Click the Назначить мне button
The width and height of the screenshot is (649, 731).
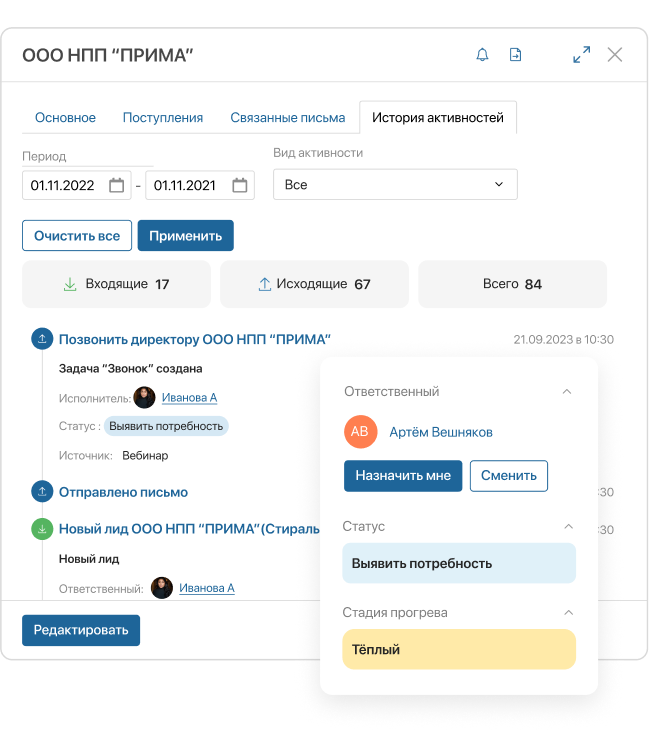coord(403,476)
